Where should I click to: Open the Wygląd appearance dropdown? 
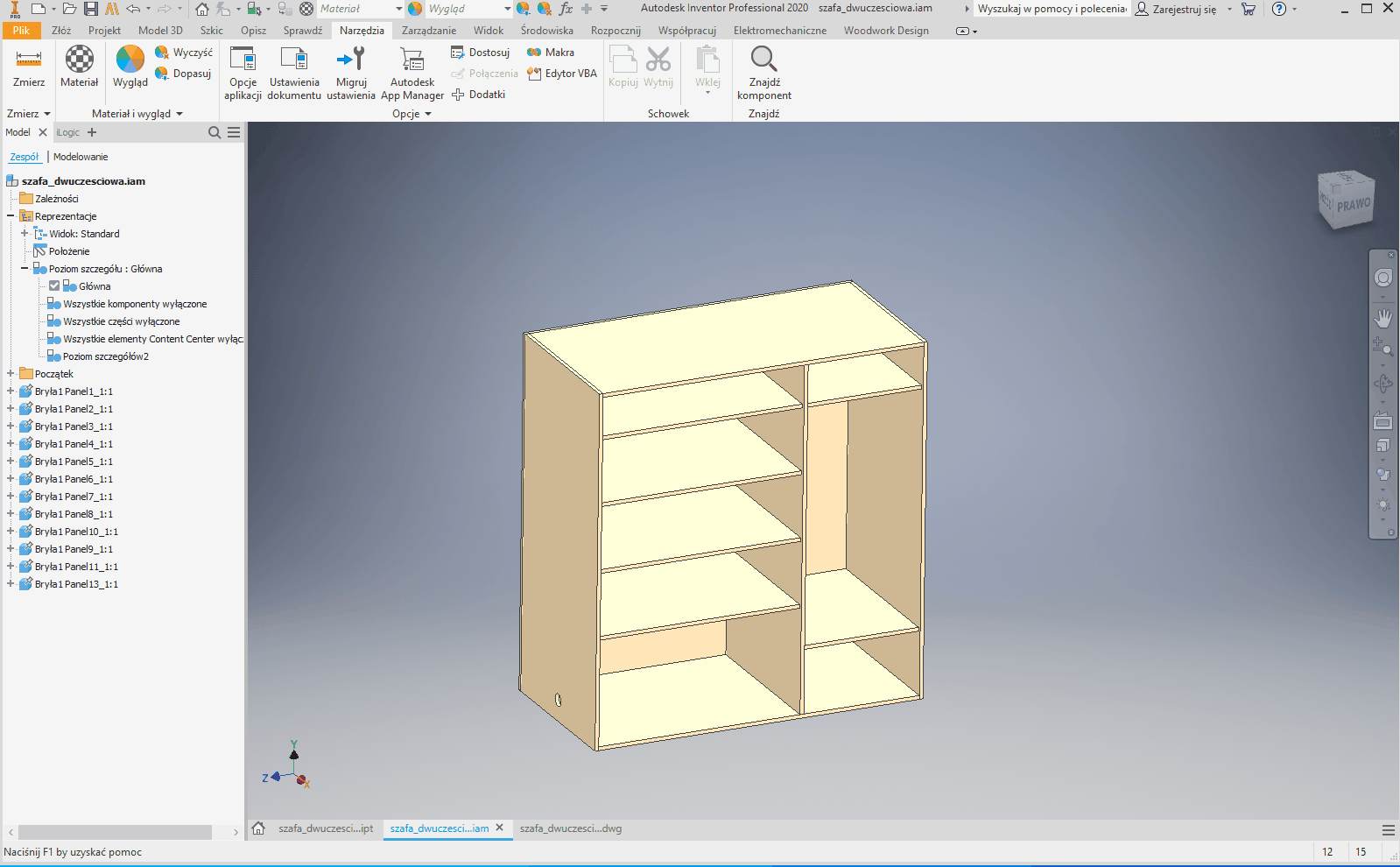click(x=507, y=9)
